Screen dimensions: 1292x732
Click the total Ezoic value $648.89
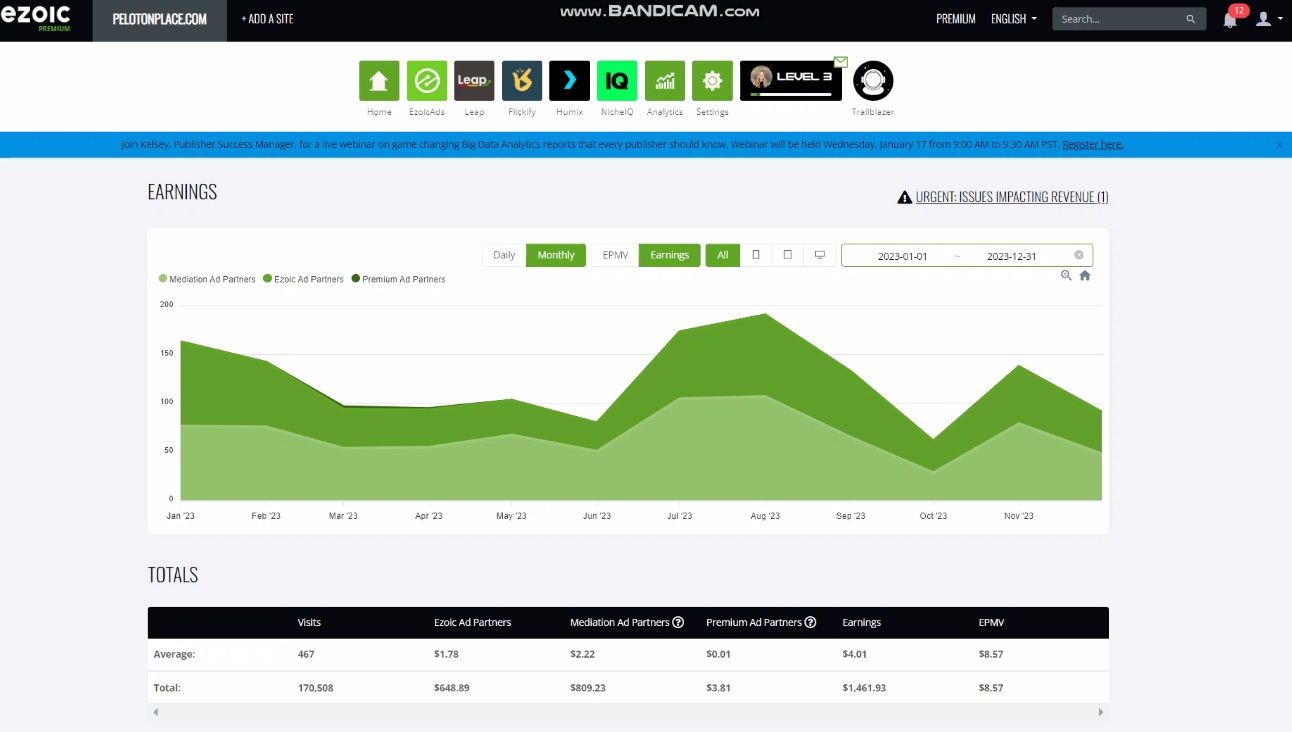pos(454,688)
